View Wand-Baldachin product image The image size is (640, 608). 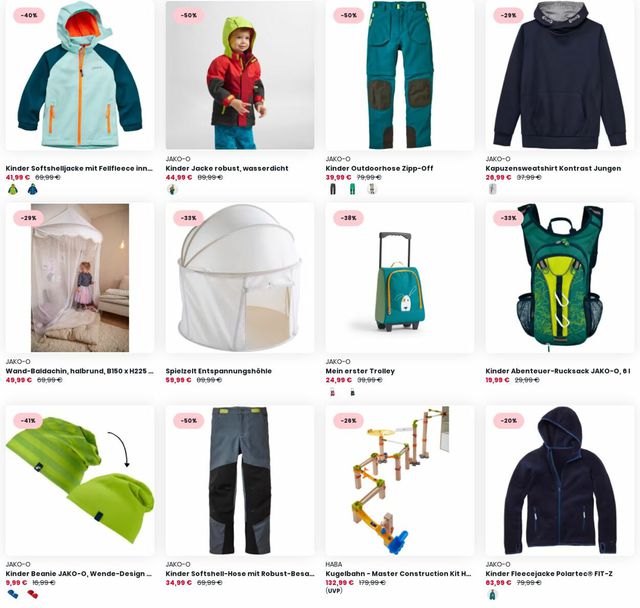pyautogui.click(x=80, y=278)
